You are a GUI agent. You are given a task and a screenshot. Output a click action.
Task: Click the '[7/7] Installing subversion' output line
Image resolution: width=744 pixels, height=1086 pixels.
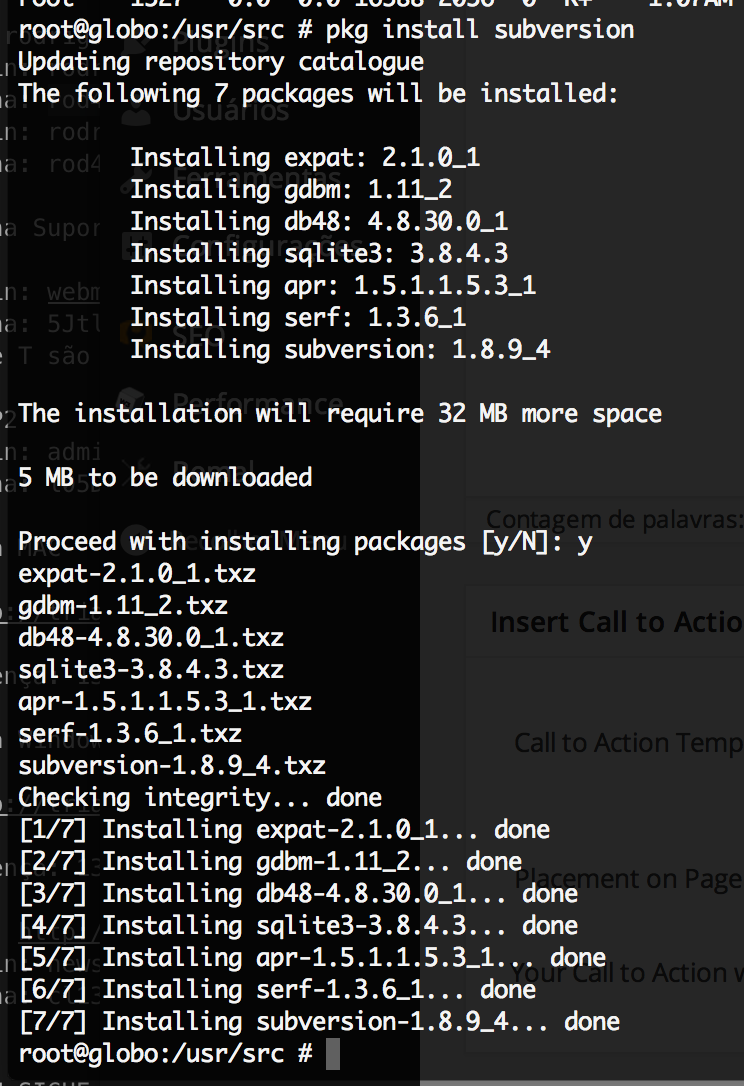[x=319, y=1021]
